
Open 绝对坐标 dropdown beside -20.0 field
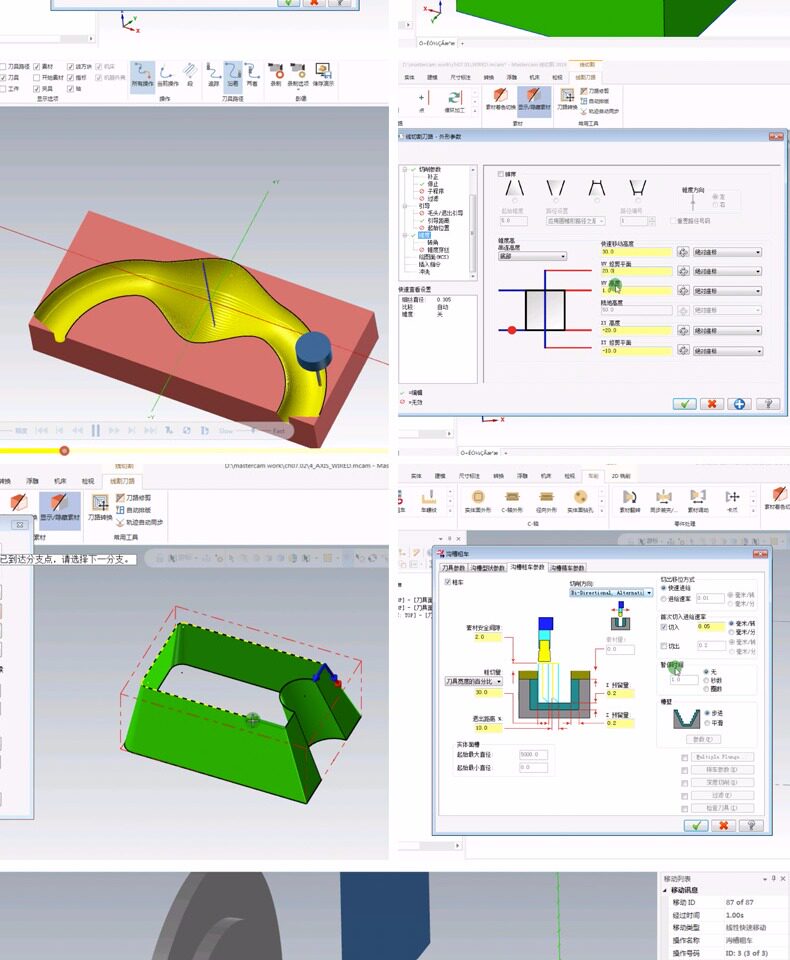click(x=728, y=331)
